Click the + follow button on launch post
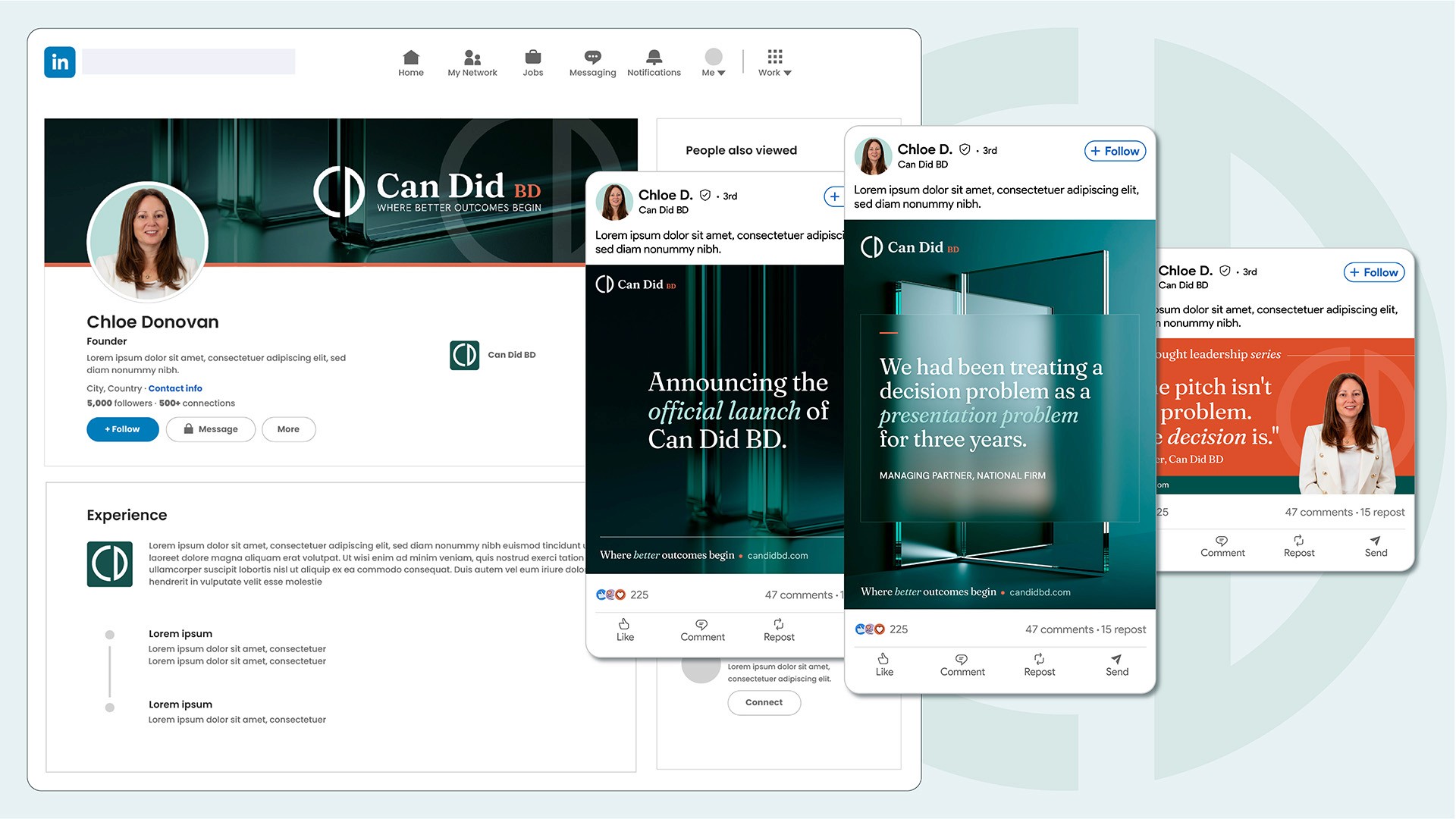Image resolution: width=1456 pixels, height=819 pixels. click(834, 196)
